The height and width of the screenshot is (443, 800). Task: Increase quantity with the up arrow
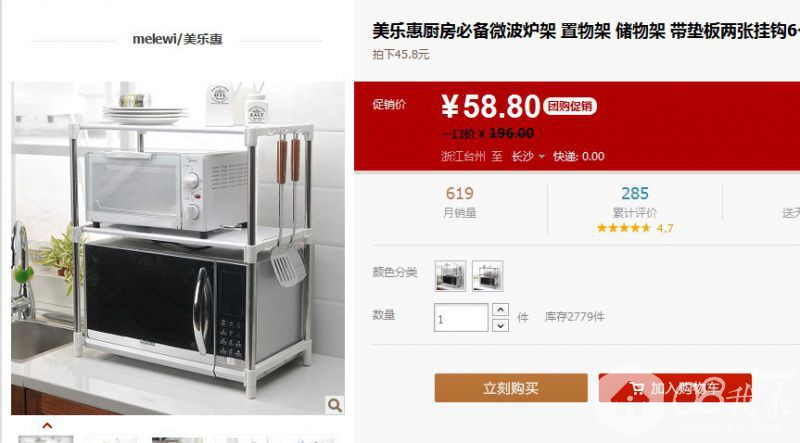tap(501, 310)
